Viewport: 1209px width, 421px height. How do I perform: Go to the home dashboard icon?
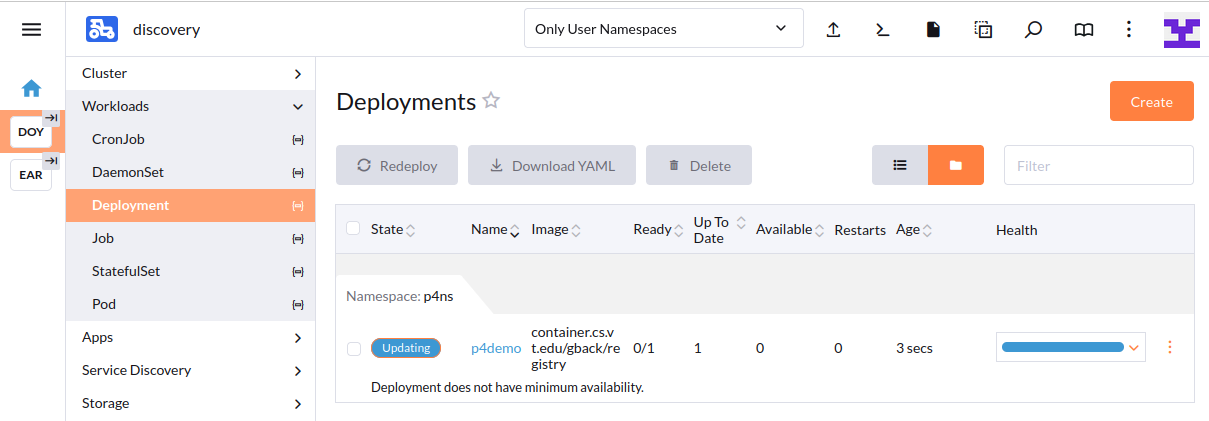32,88
